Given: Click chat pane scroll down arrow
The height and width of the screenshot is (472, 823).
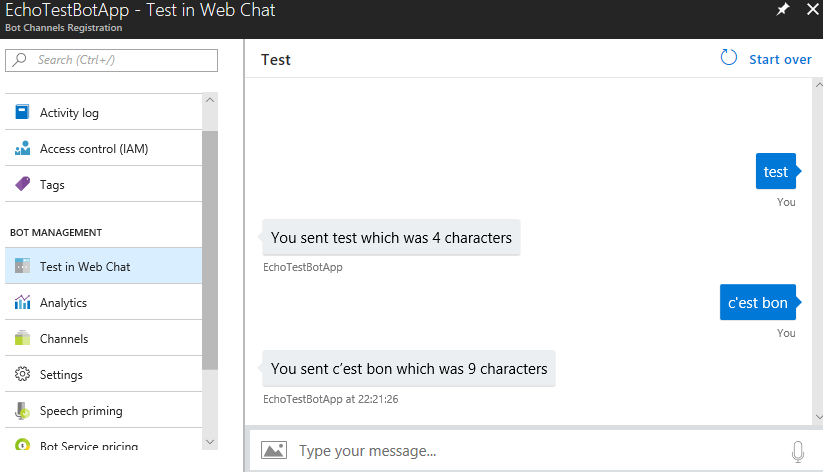Looking at the screenshot, I should click(818, 417).
